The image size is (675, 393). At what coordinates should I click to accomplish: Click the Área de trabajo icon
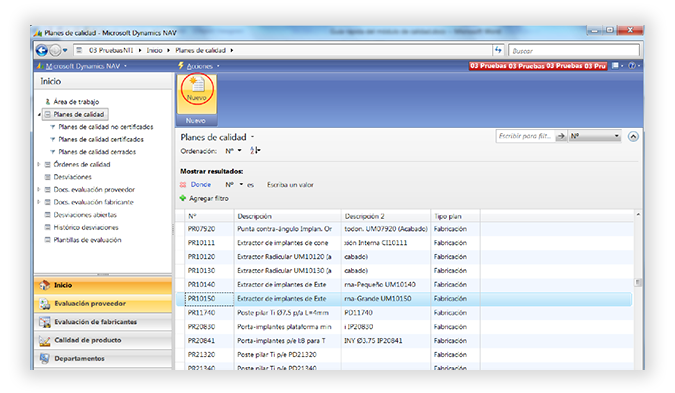48,102
